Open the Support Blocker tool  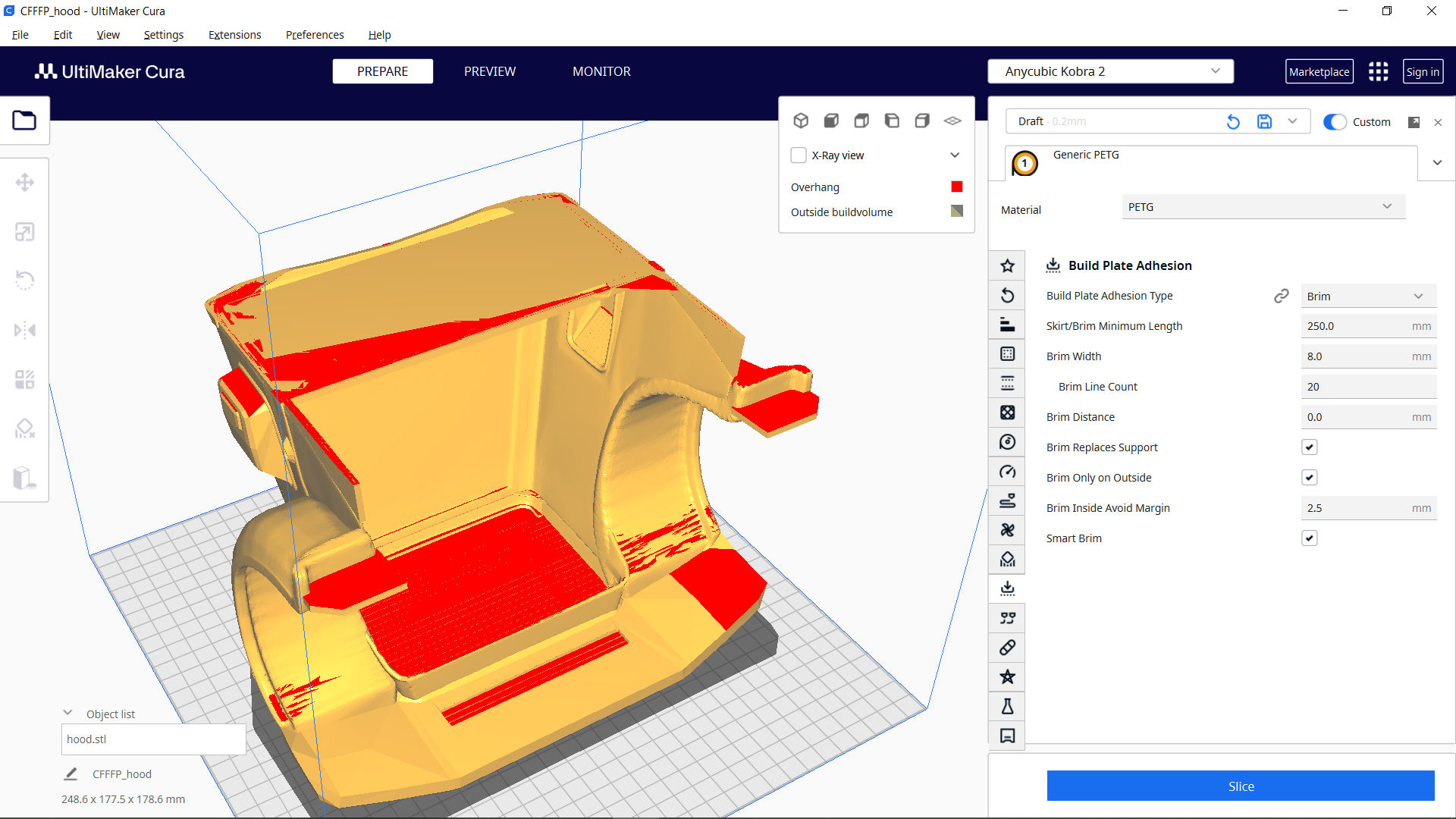click(25, 428)
